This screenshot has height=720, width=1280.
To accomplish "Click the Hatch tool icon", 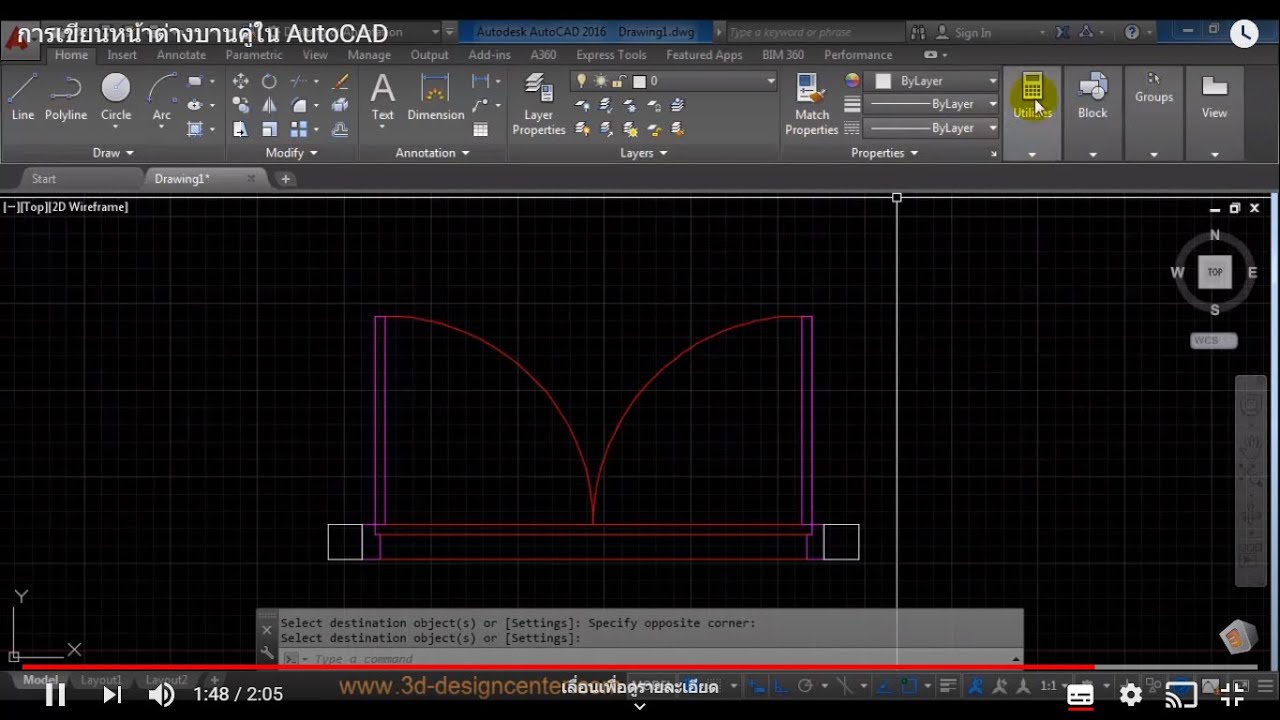I will click(x=195, y=129).
